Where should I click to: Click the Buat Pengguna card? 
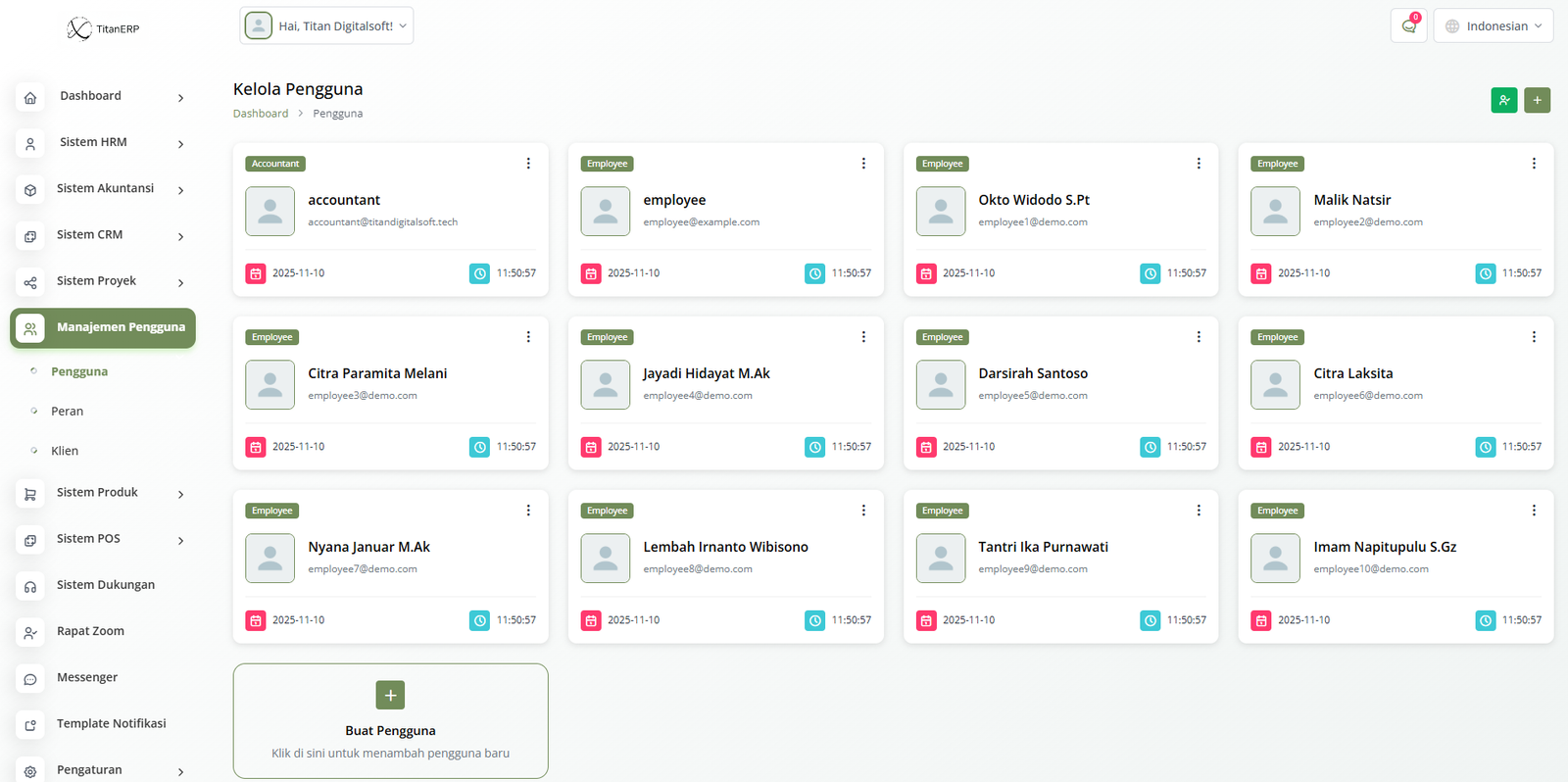[390, 721]
